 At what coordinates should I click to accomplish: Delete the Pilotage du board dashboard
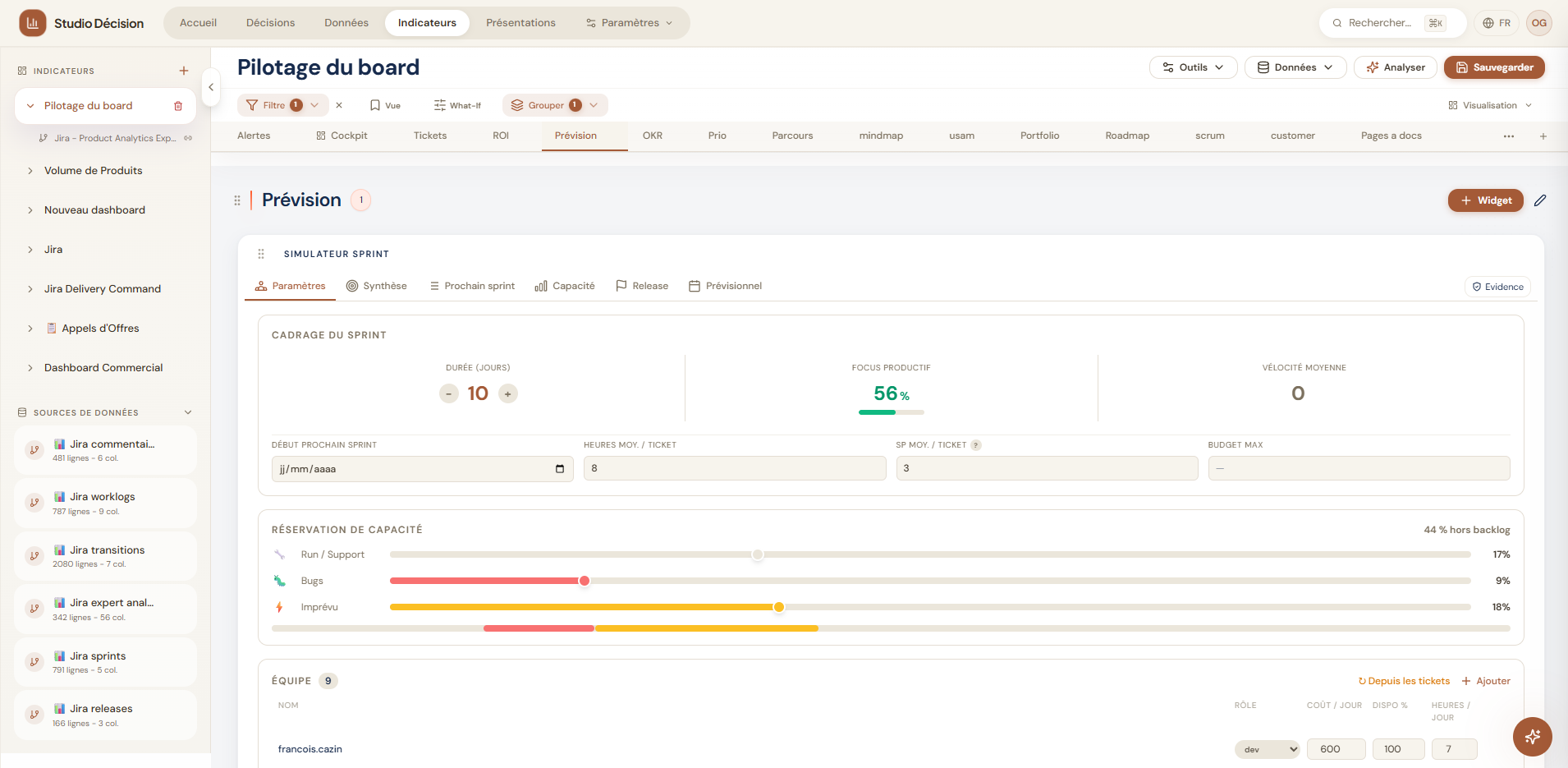click(x=178, y=106)
